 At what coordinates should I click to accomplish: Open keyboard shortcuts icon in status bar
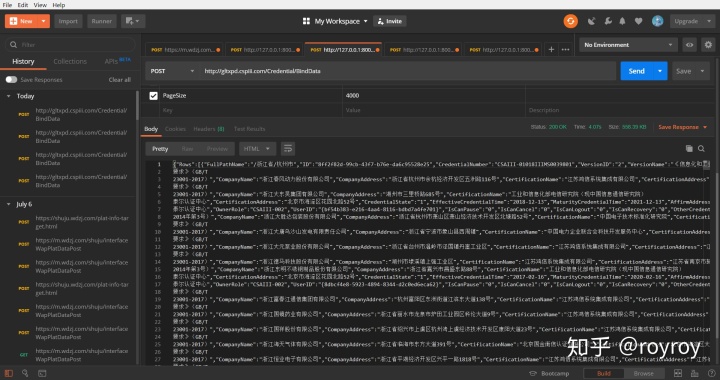click(695, 374)
